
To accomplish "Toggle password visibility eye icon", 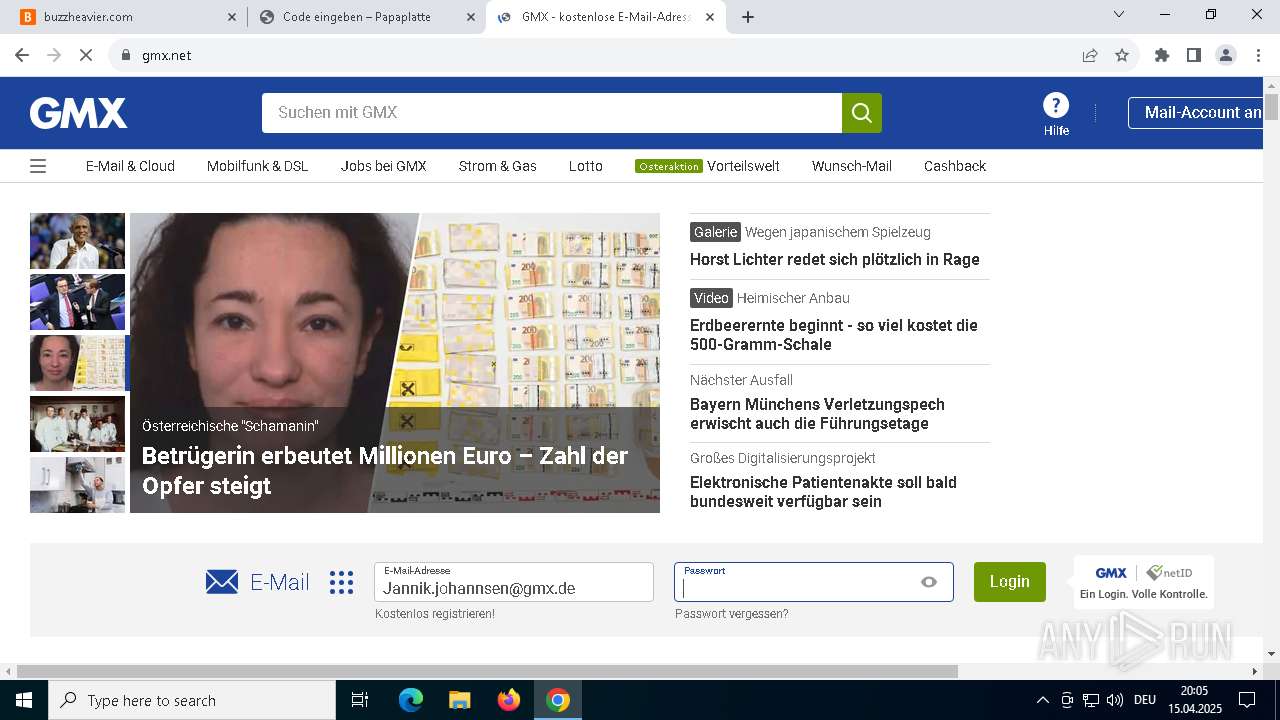I will click(x=929, y=582).
